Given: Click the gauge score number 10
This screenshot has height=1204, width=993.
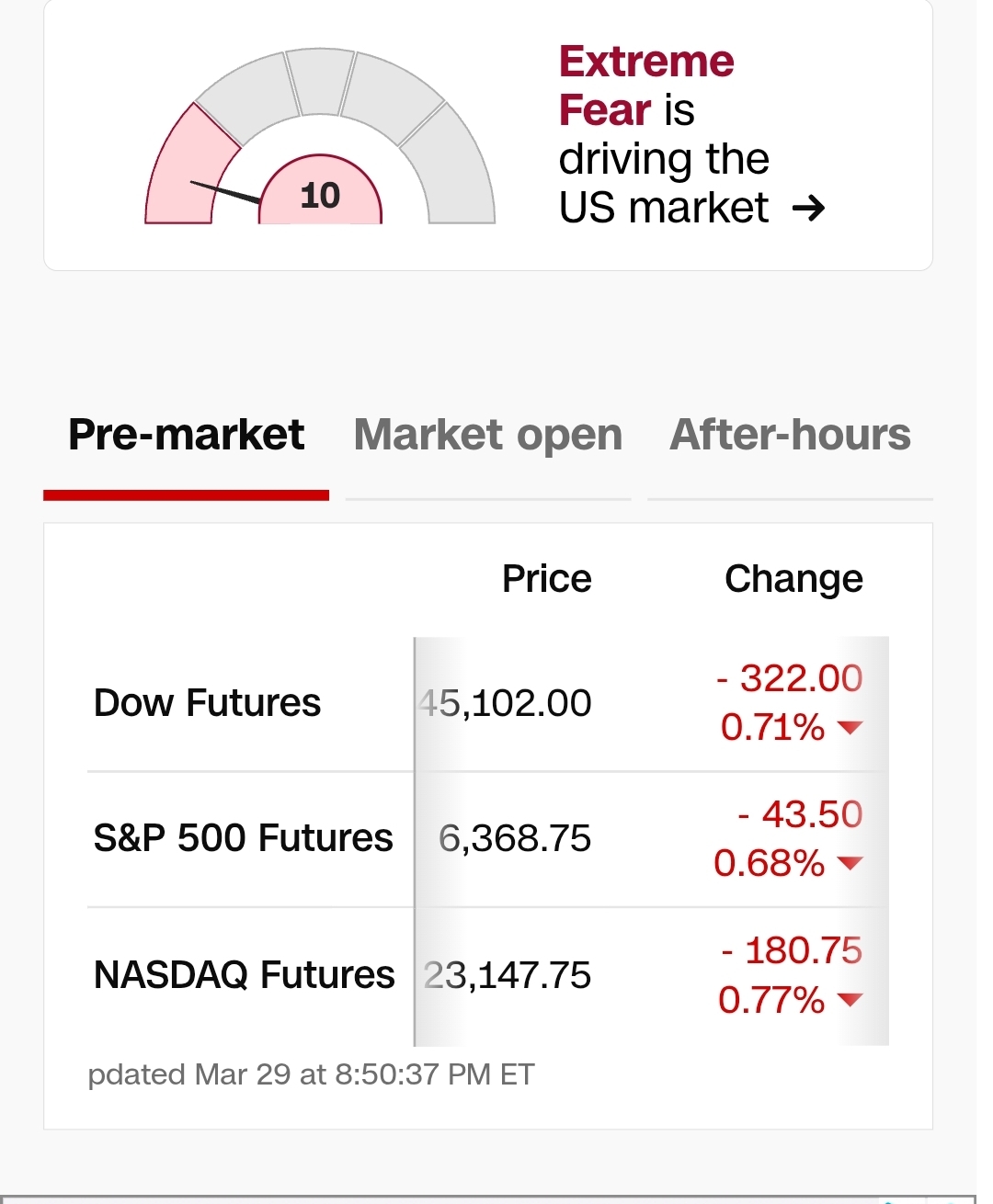Looking at the screenshot, I should [320, 196].
